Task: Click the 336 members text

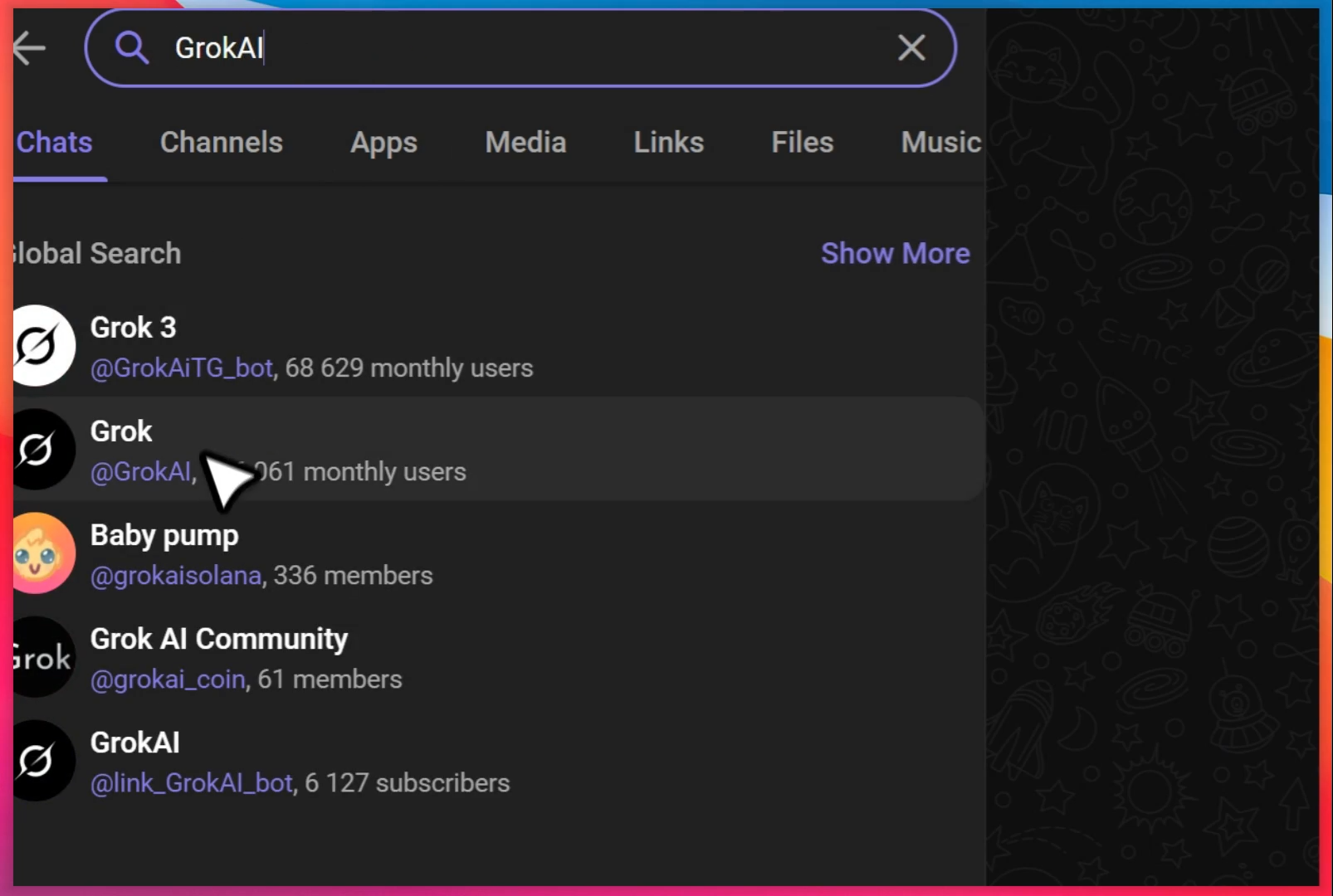Action: coord(354,575)
